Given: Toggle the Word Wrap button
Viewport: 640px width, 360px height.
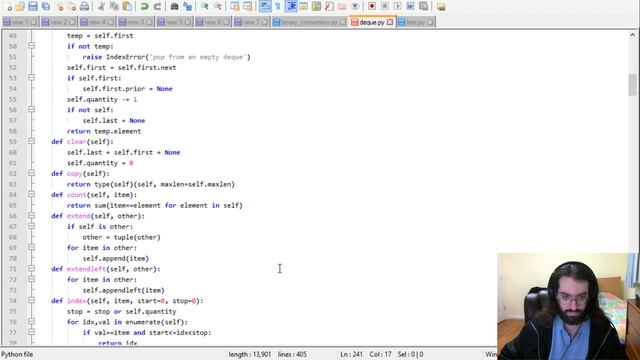Looking at the screenshot, I should [265, 6].
